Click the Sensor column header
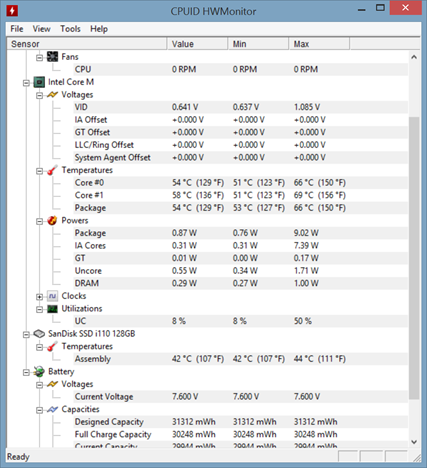The height and width of the screenshot is (468, 427). 87,44
